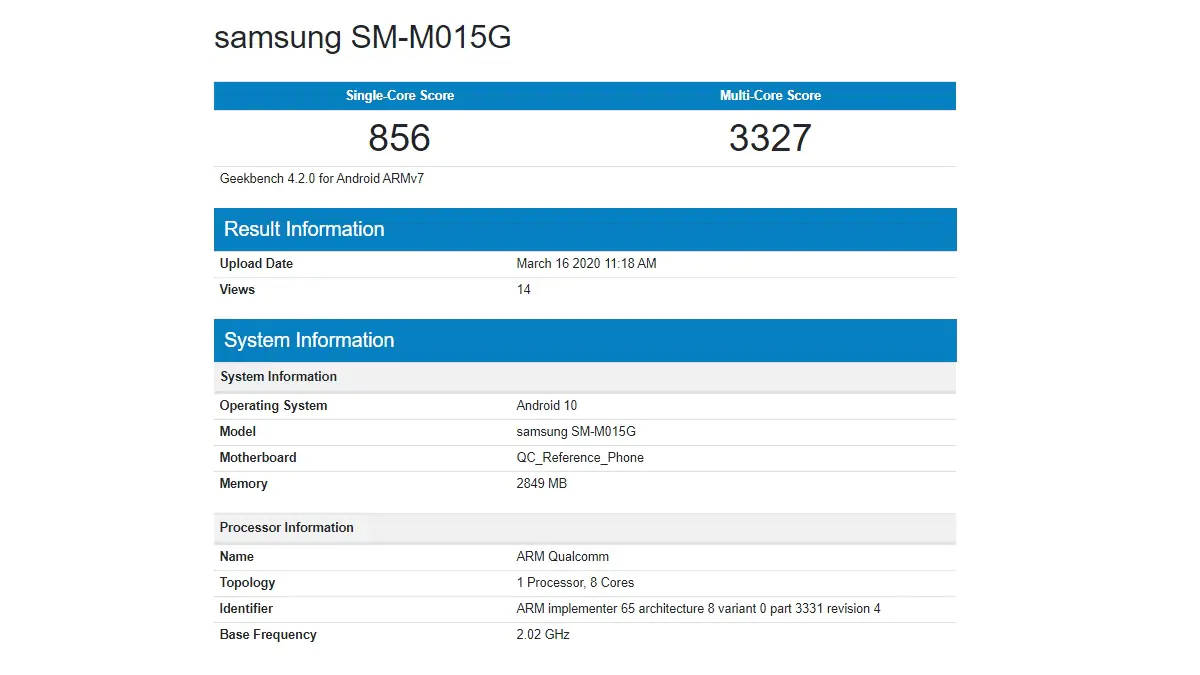Viewport: 1200px width, 675px height.
Task: Click the Upload Date label
Action: tap(256, 264)
